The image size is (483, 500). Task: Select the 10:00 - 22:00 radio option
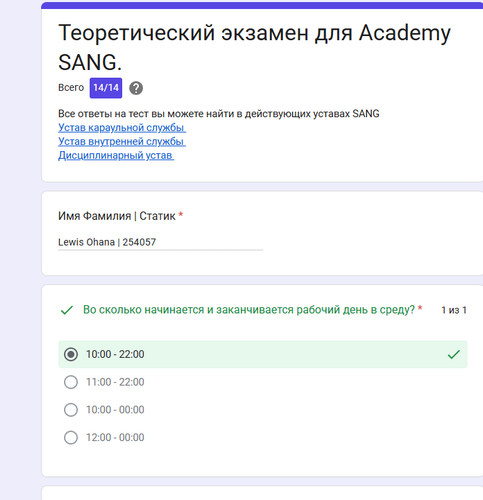tap(71, 354)
